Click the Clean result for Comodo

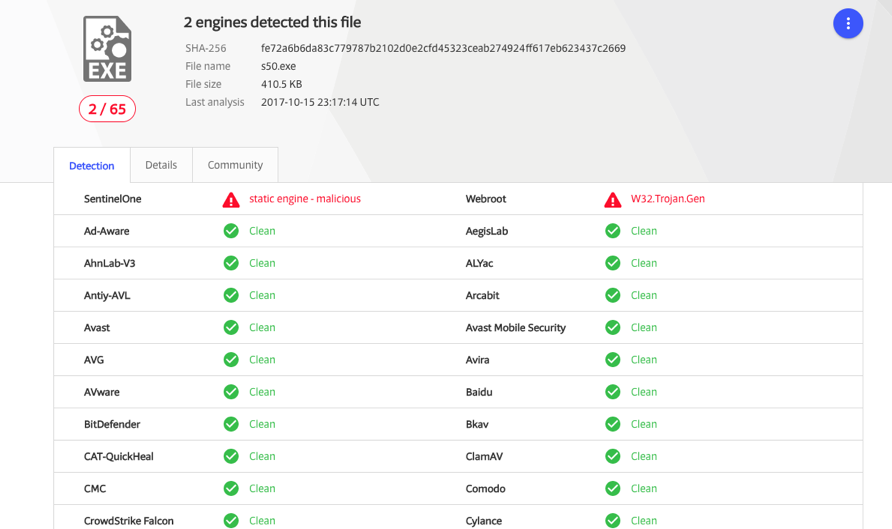click(x=643, y=489)
